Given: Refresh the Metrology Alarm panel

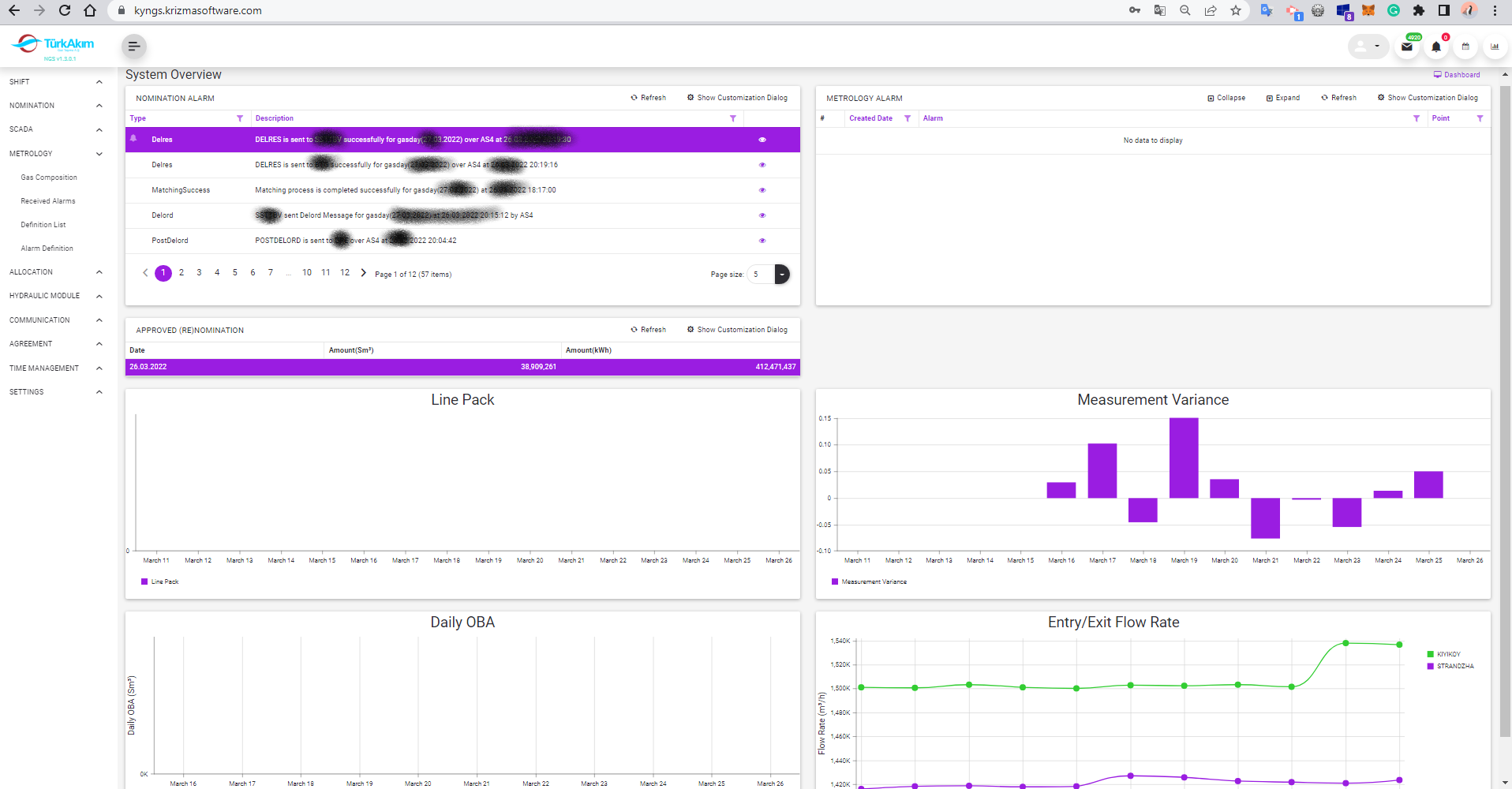Looking at the screenshot, I should pos(1339,98).
